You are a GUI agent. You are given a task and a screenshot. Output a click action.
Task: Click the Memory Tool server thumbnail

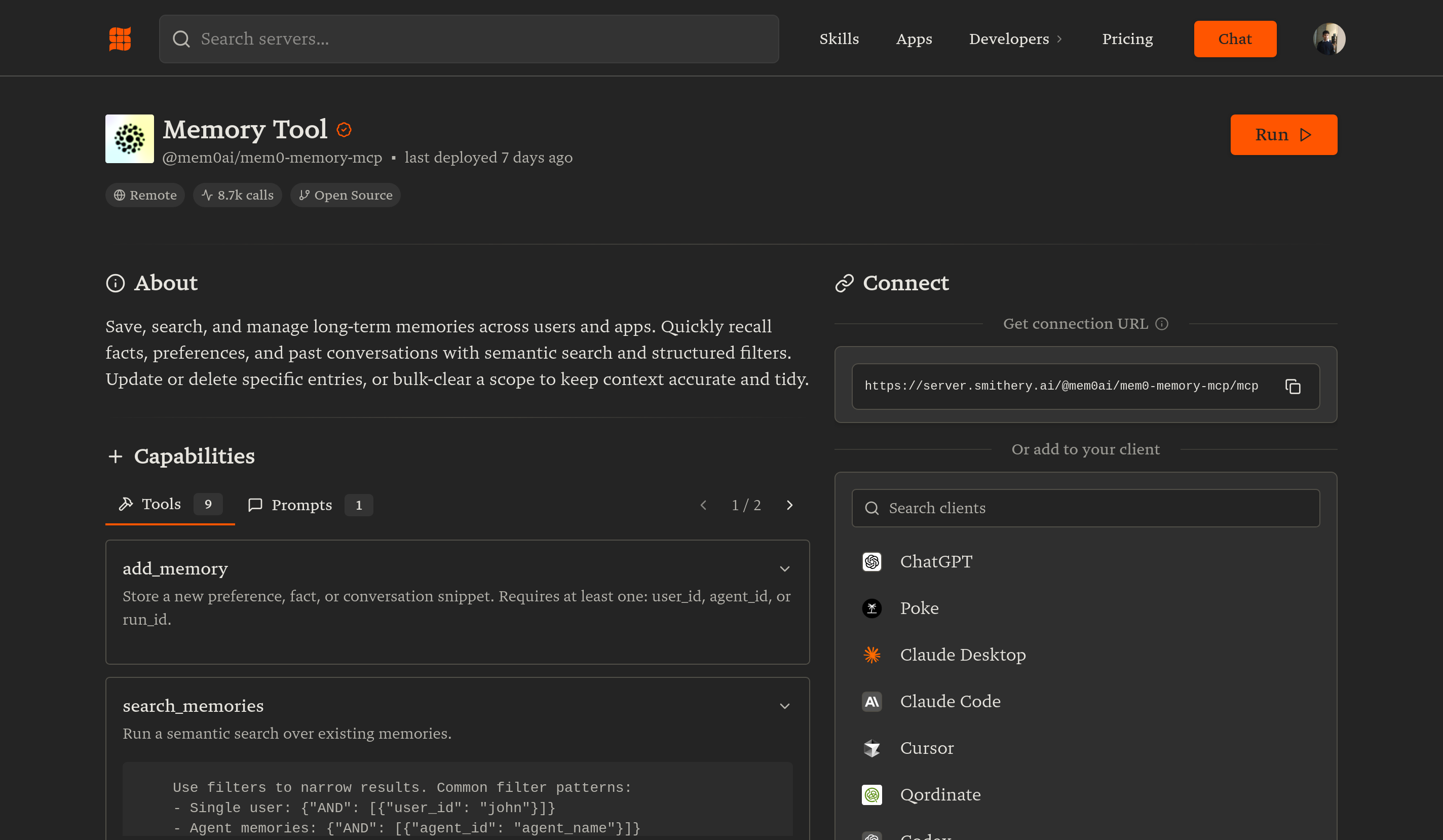pos(129,139)
